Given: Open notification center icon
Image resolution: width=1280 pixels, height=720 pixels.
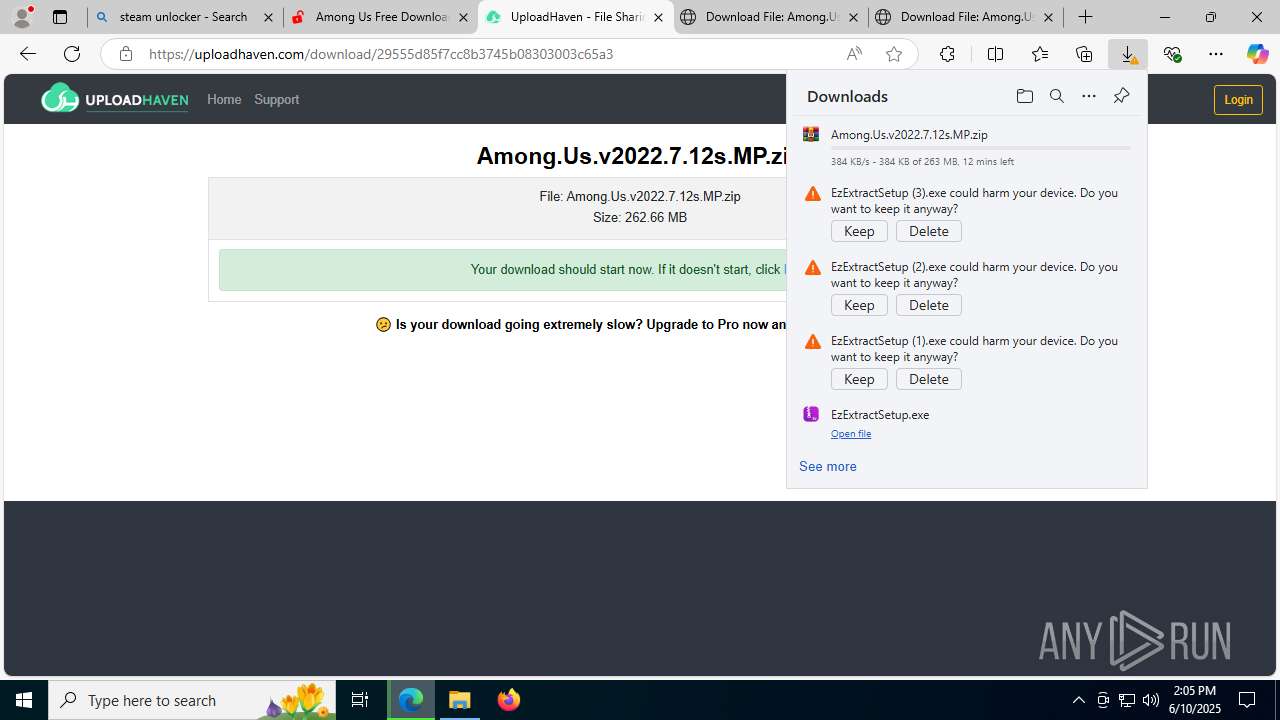Looking at the screenshot, I should tap(1247, 700).
